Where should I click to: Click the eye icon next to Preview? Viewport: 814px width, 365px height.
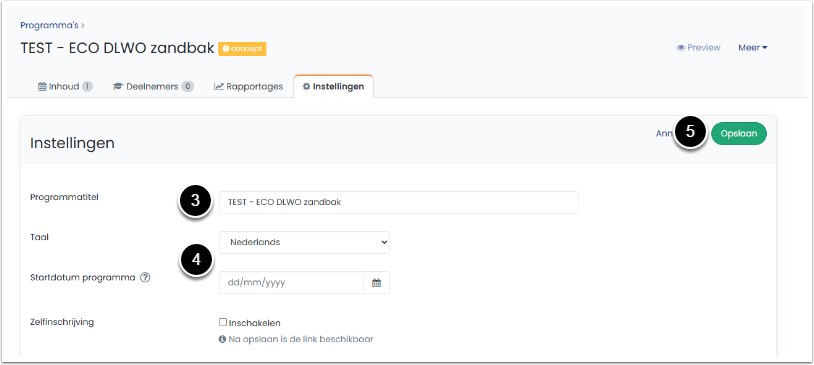[x=681, y=48]
